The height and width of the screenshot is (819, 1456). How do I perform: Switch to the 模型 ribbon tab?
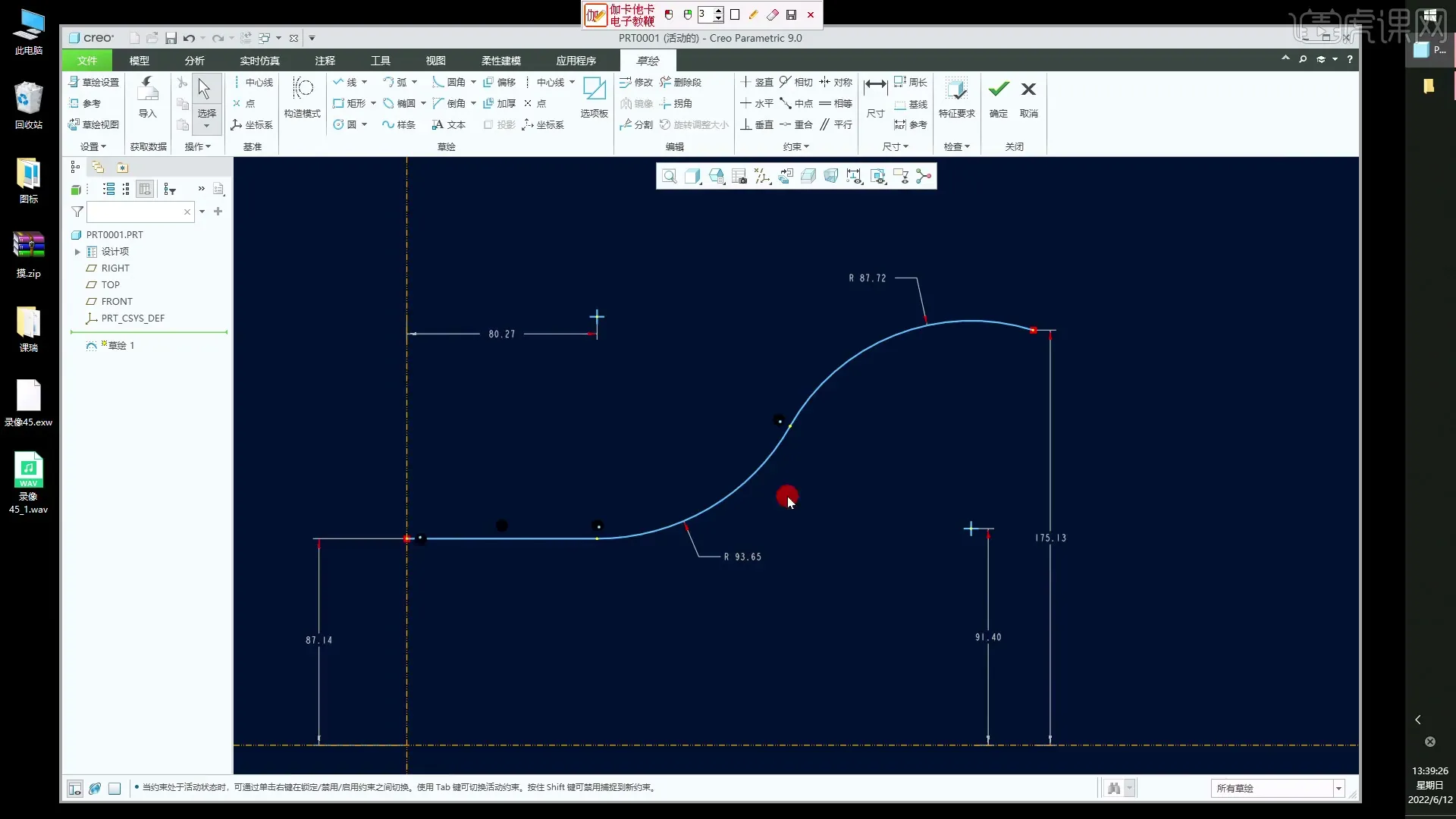point(139,61)
